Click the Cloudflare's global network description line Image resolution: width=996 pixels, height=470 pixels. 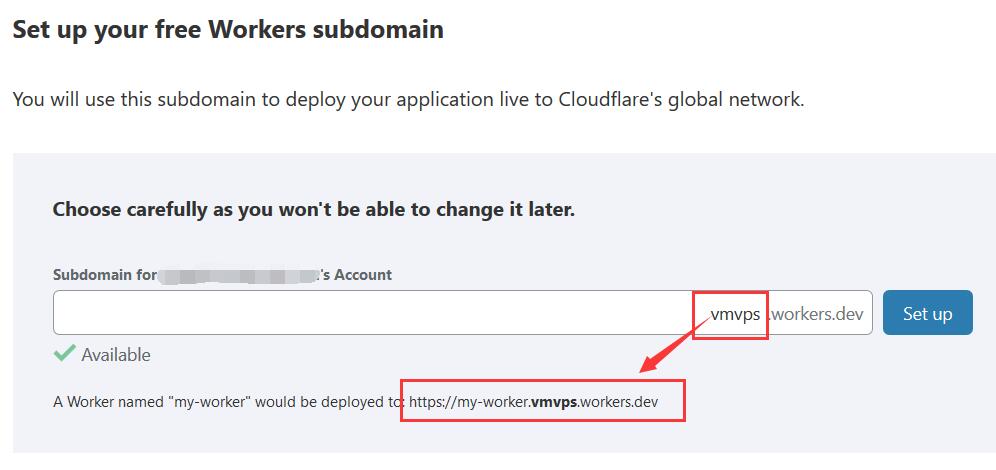tap(408, 100)
